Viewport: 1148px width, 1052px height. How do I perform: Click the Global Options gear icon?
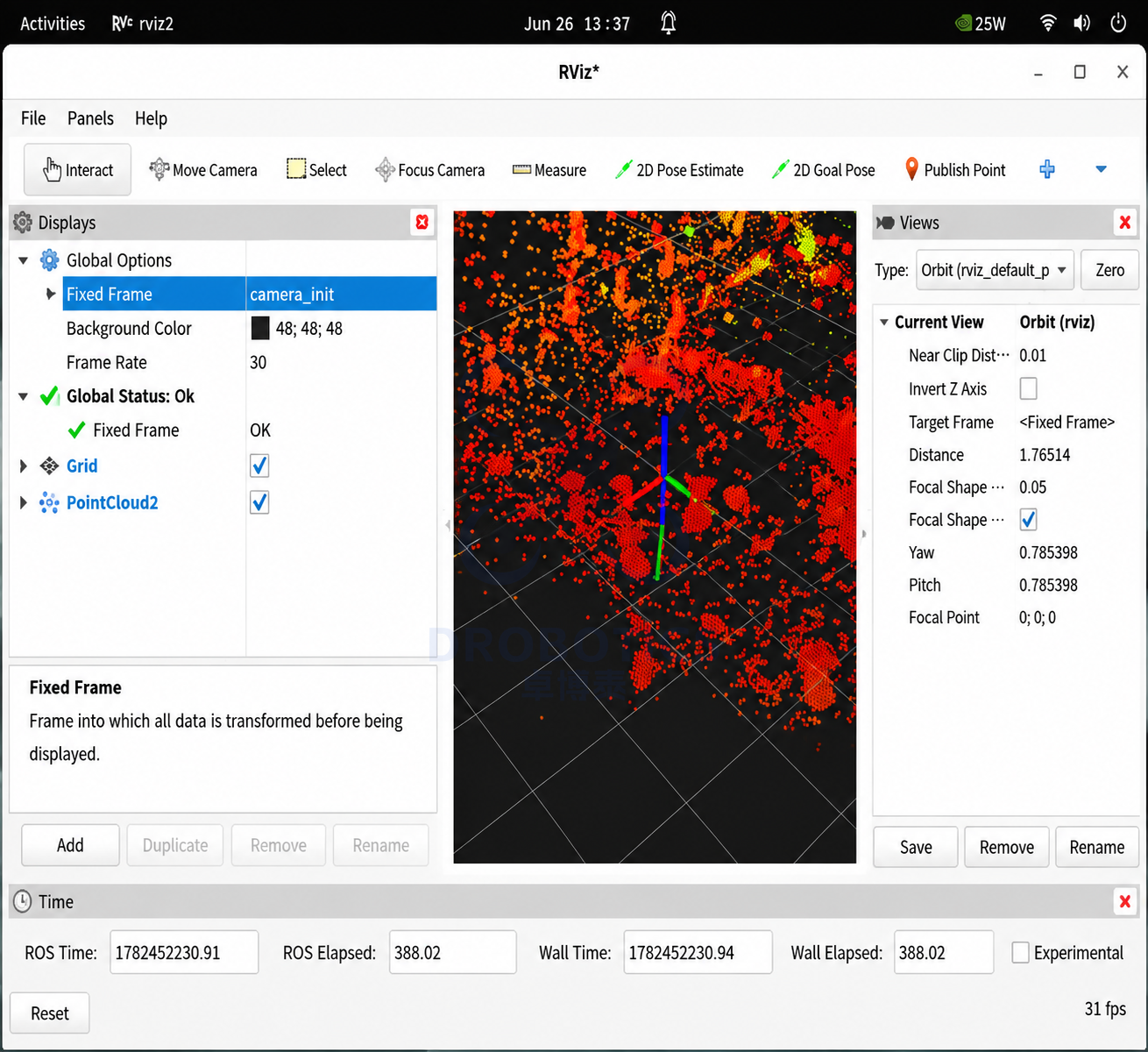(x=50, y=260)
